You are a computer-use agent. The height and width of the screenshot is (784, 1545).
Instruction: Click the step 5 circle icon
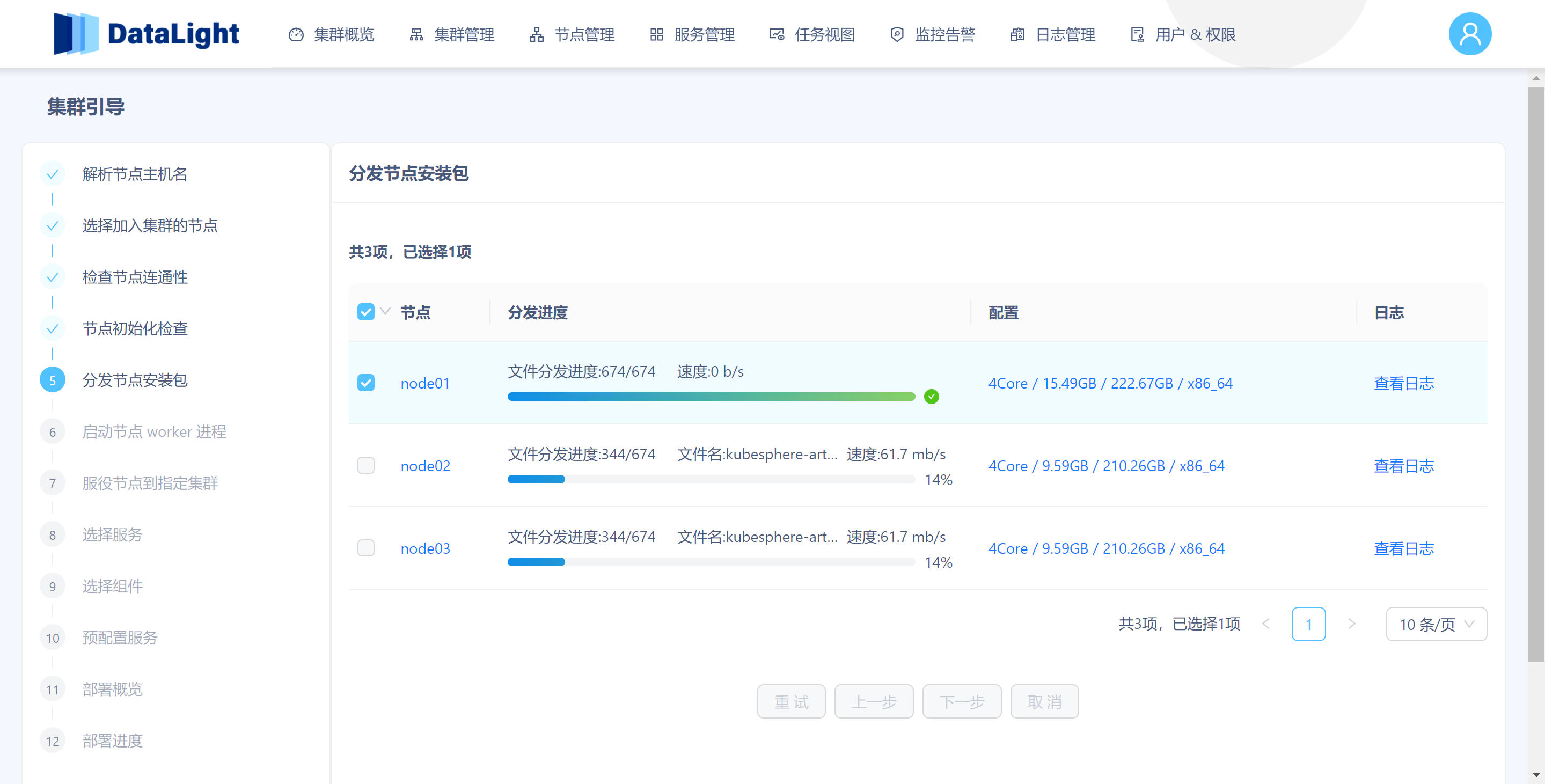tap(52, 380)
